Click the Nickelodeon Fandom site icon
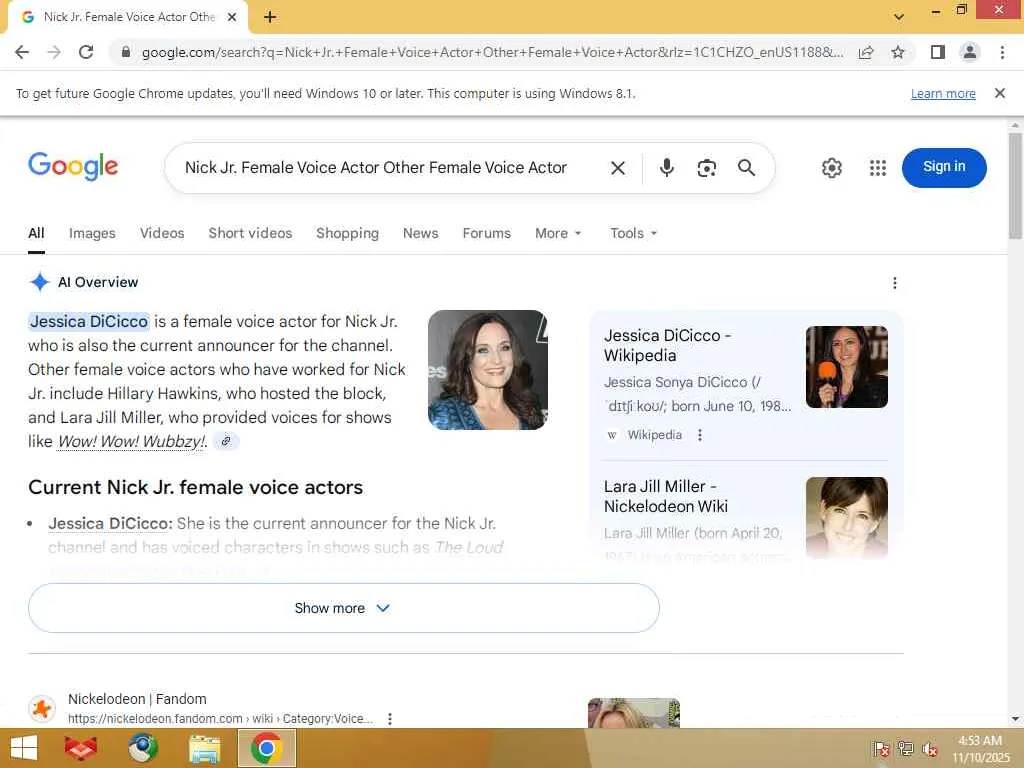1024x768 pixels. click(x=42, y=709)
